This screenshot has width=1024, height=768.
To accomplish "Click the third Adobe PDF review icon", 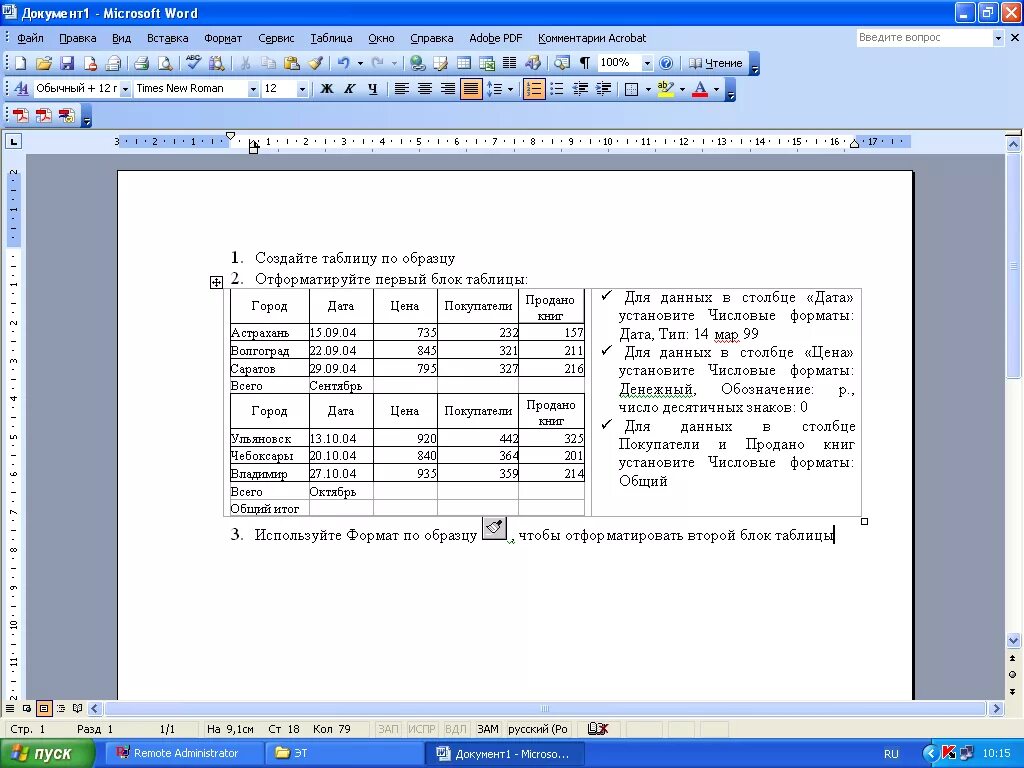I will [x=66, y=116].
